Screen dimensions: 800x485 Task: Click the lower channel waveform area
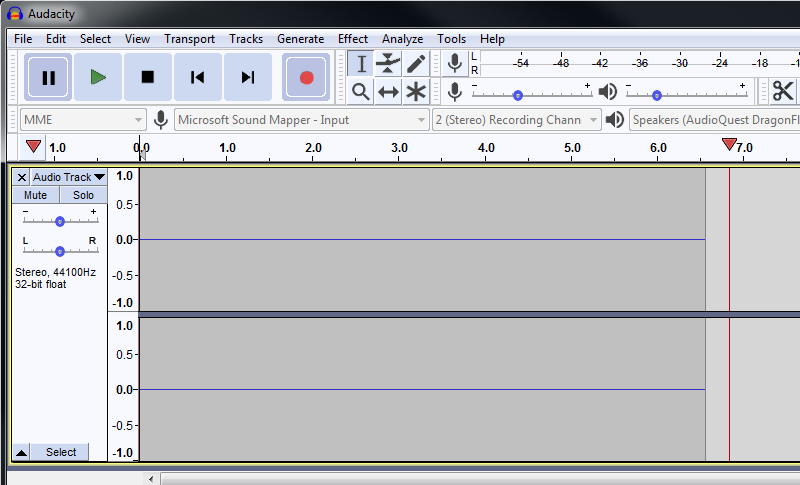(x=422, y=390)
